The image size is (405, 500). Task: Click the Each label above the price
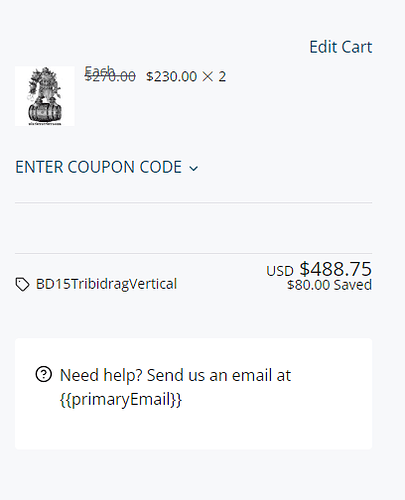pyautogui.click(x=99, y=69)
